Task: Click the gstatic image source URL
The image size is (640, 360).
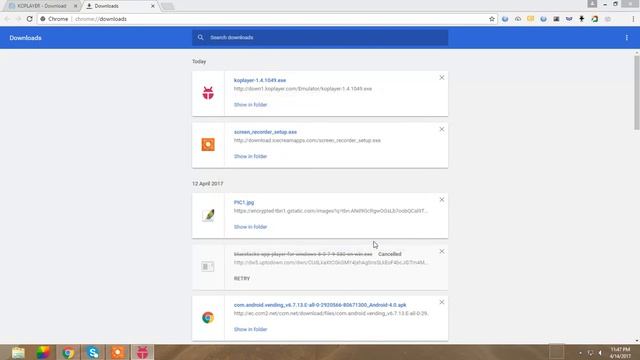Action: (331, 211)
